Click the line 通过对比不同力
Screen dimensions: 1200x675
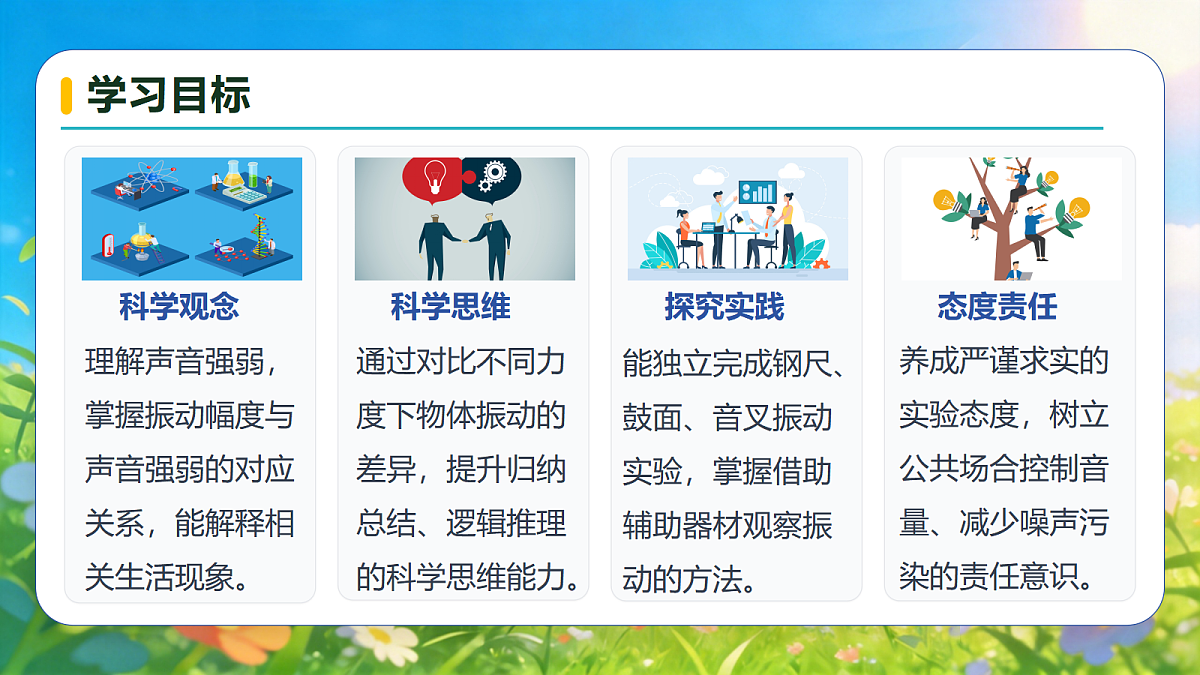(x=461, y=361)
